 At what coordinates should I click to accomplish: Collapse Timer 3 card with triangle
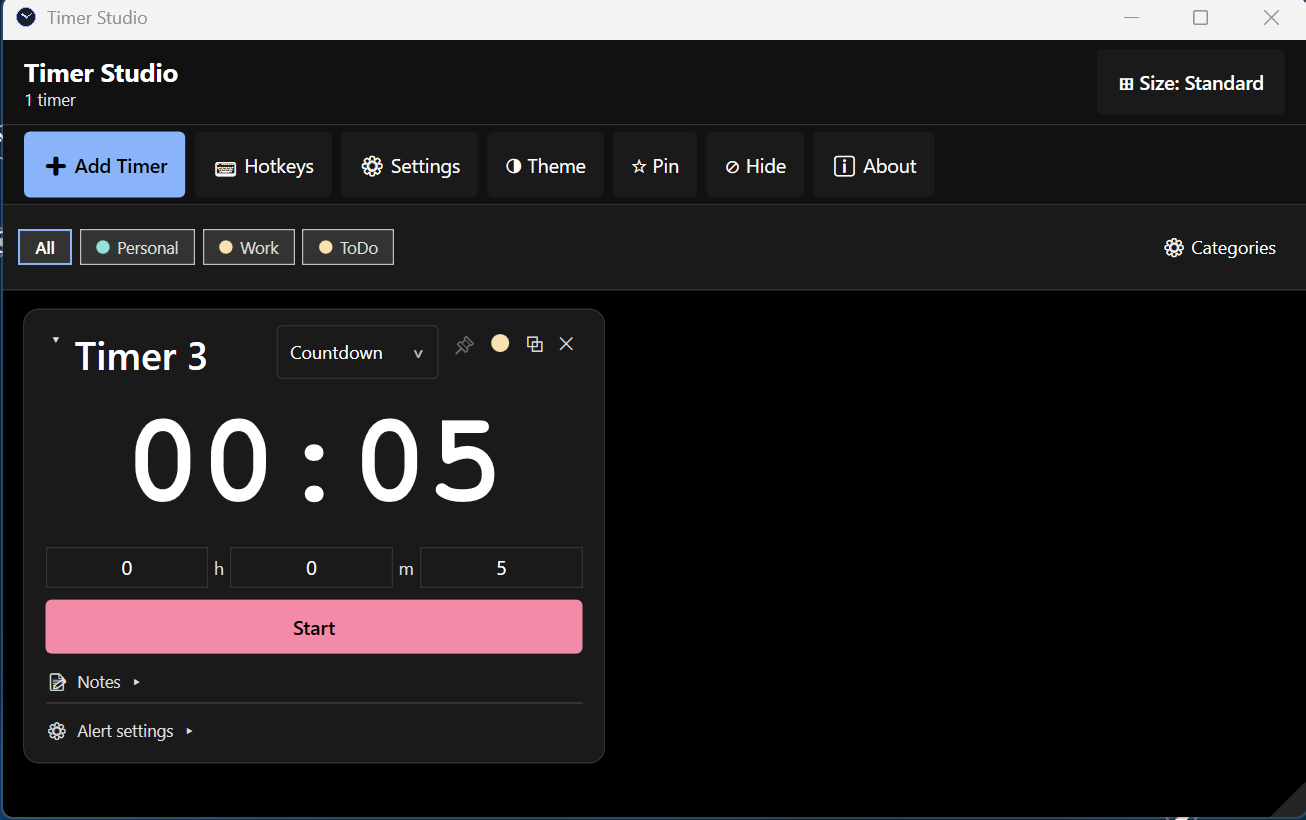point(56,341)
